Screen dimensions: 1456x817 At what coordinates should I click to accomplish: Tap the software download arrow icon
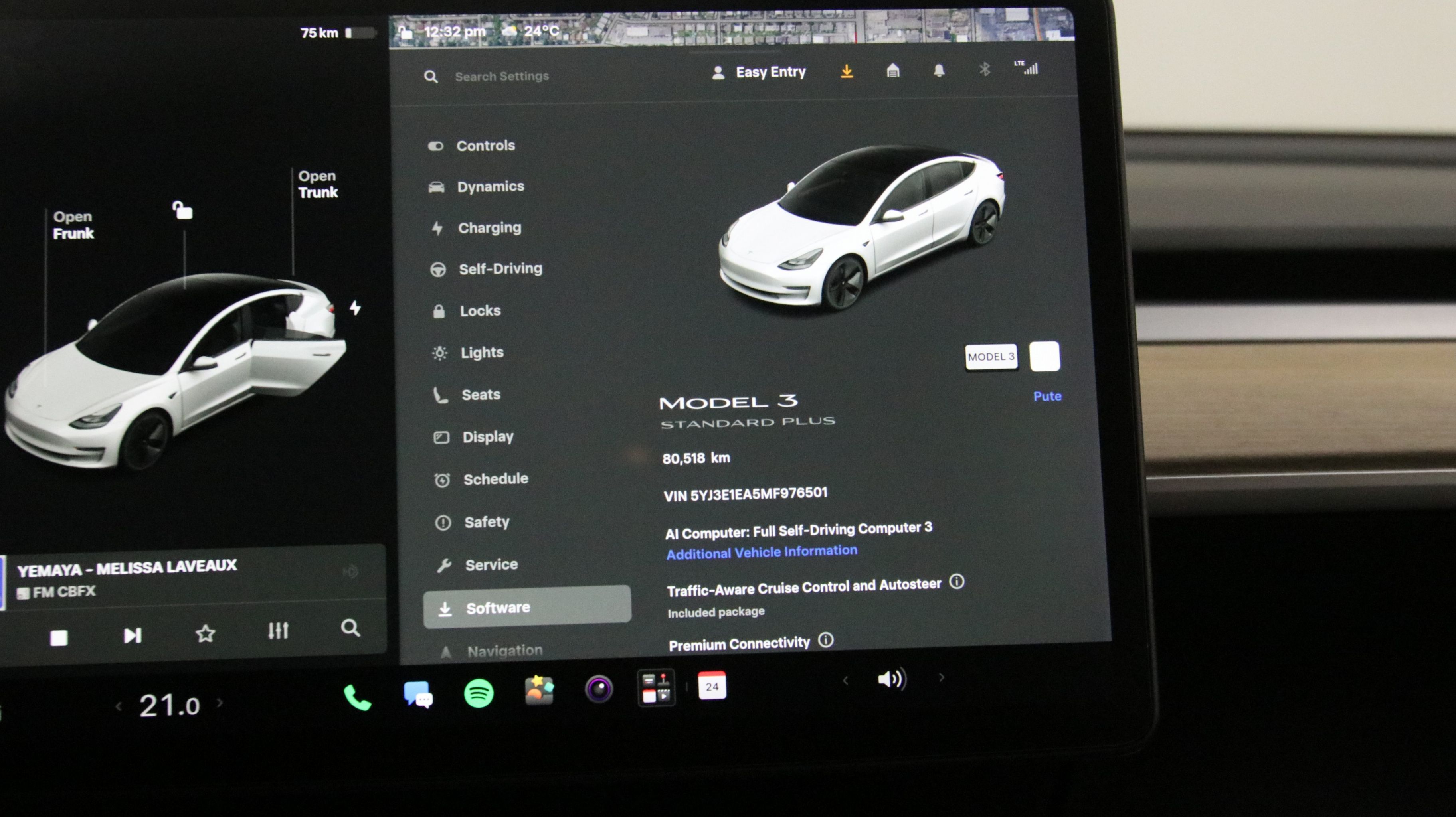847,71
